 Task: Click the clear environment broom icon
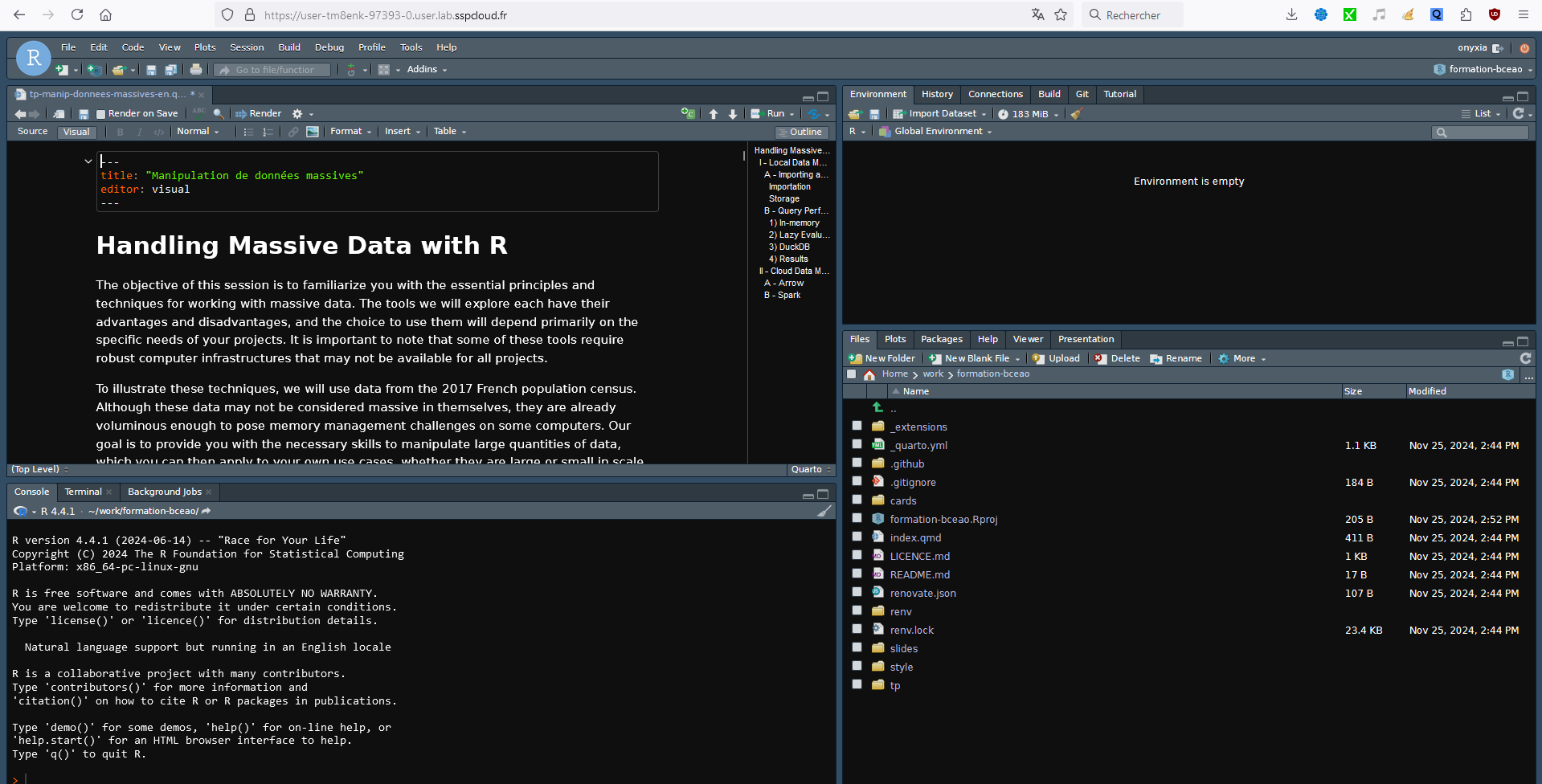1077,114
